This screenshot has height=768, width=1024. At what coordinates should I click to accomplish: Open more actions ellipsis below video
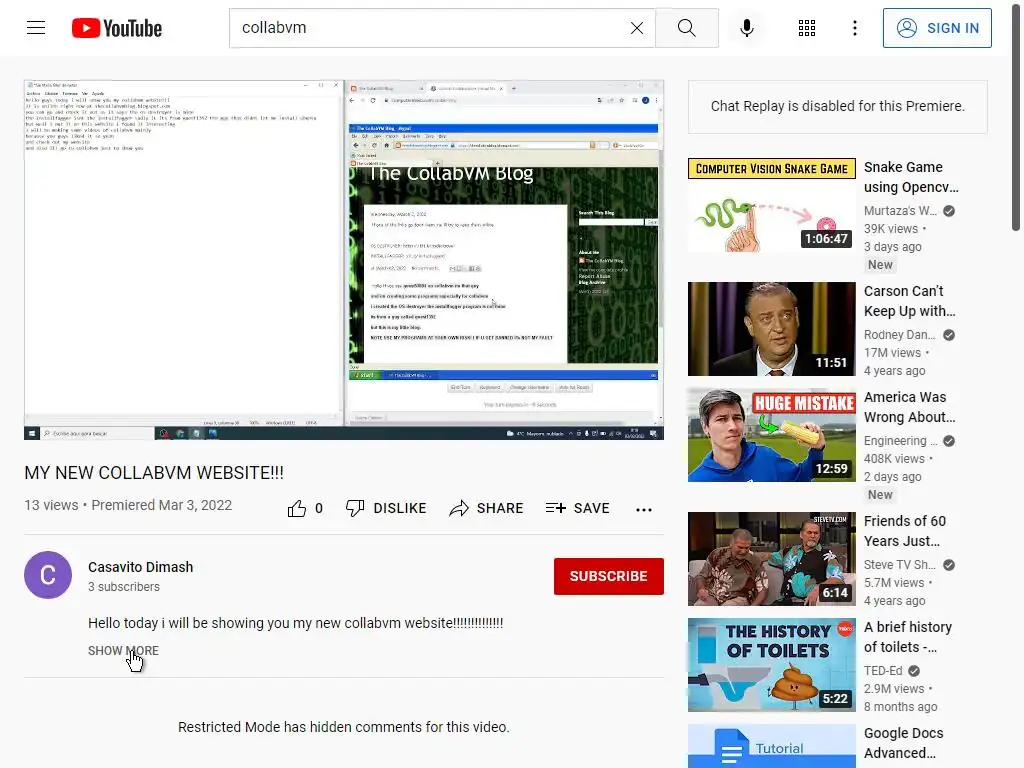[x=643, y=509]
